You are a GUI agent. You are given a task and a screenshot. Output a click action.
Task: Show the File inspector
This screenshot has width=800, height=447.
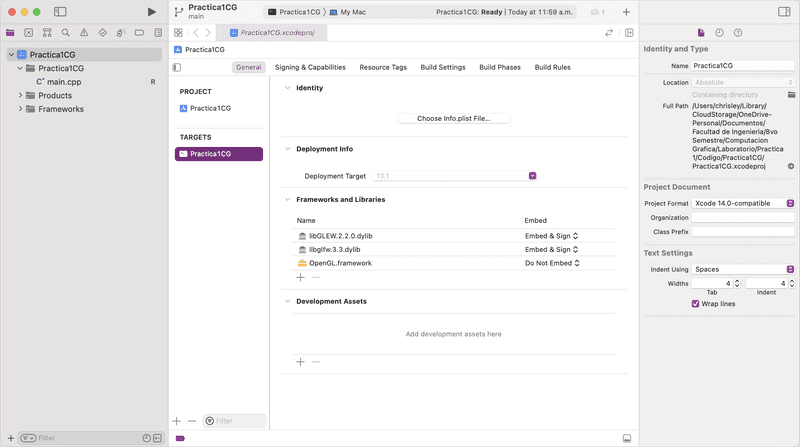701,33
